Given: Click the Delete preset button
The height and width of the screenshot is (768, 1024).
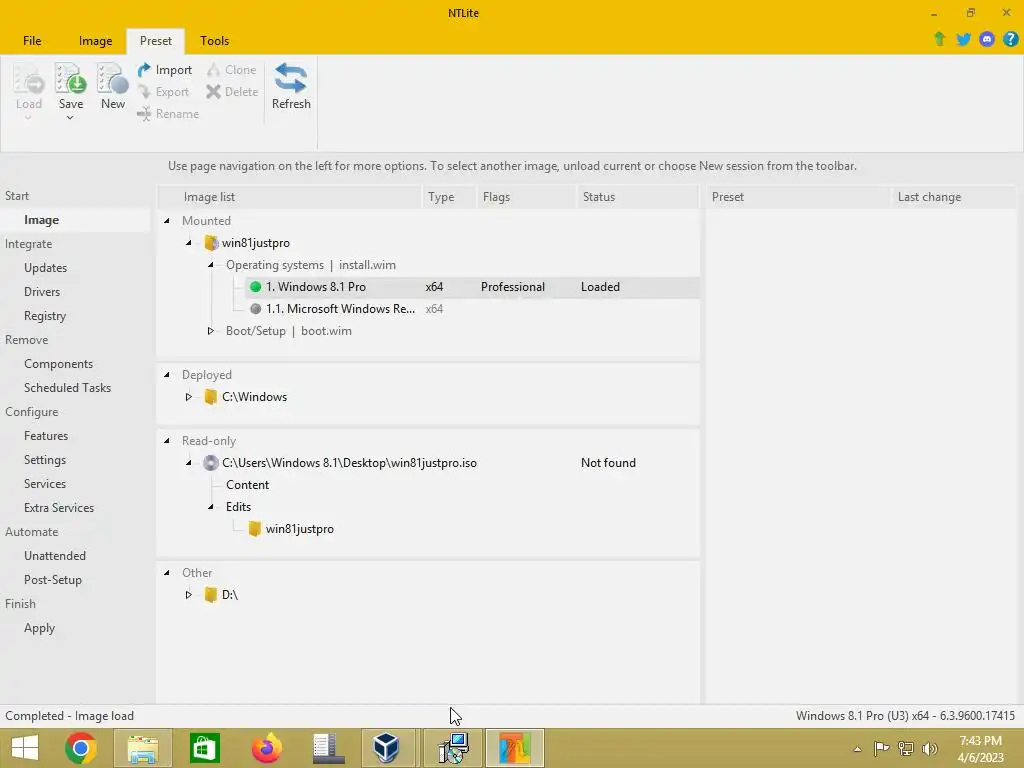Looking at the screenshot, I should (232, 92).
